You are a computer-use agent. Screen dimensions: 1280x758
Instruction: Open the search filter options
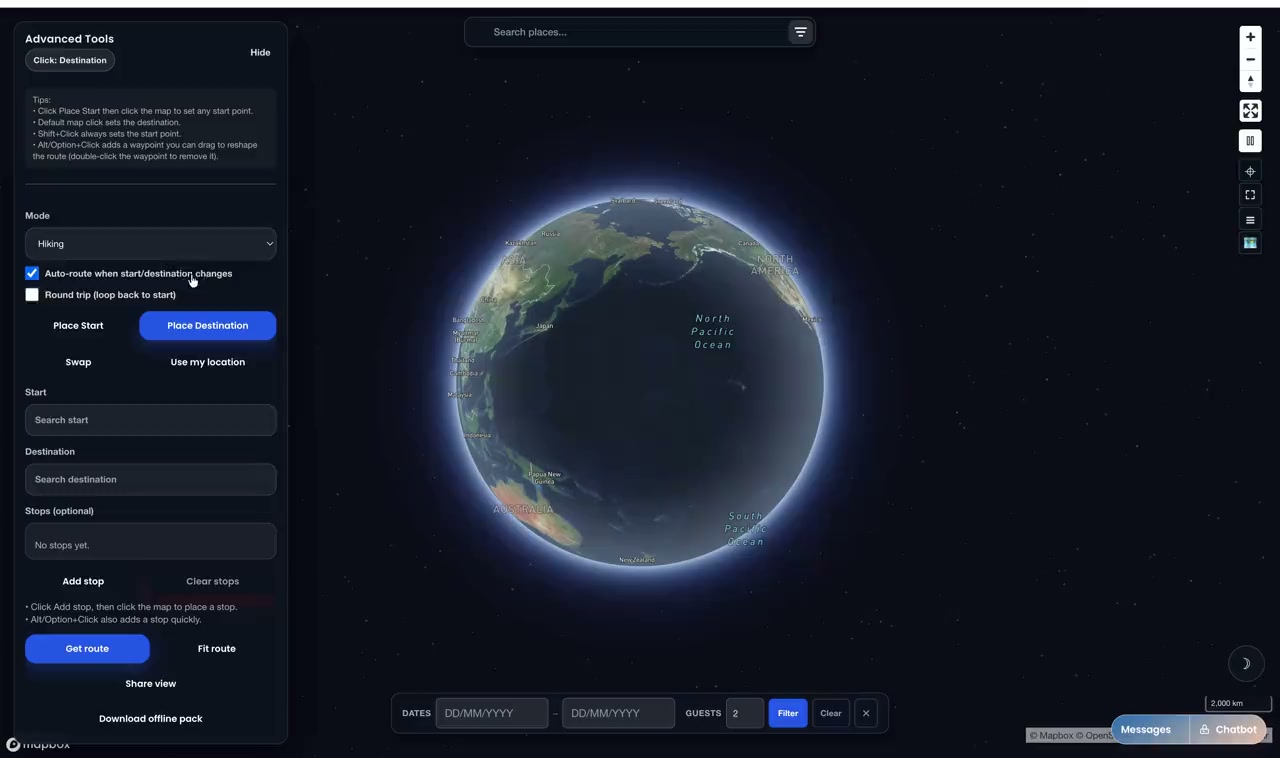pos(800,31)
